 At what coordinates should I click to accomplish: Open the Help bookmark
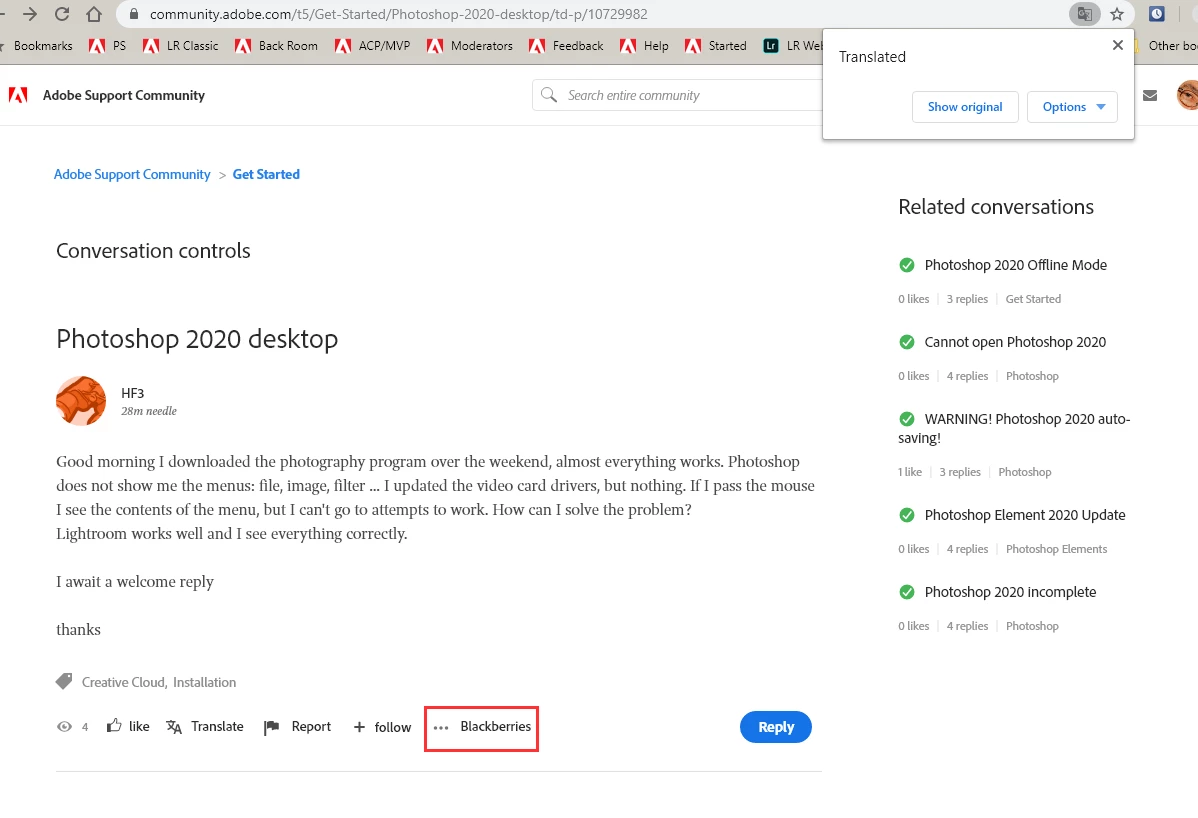(x=644, y=46)
